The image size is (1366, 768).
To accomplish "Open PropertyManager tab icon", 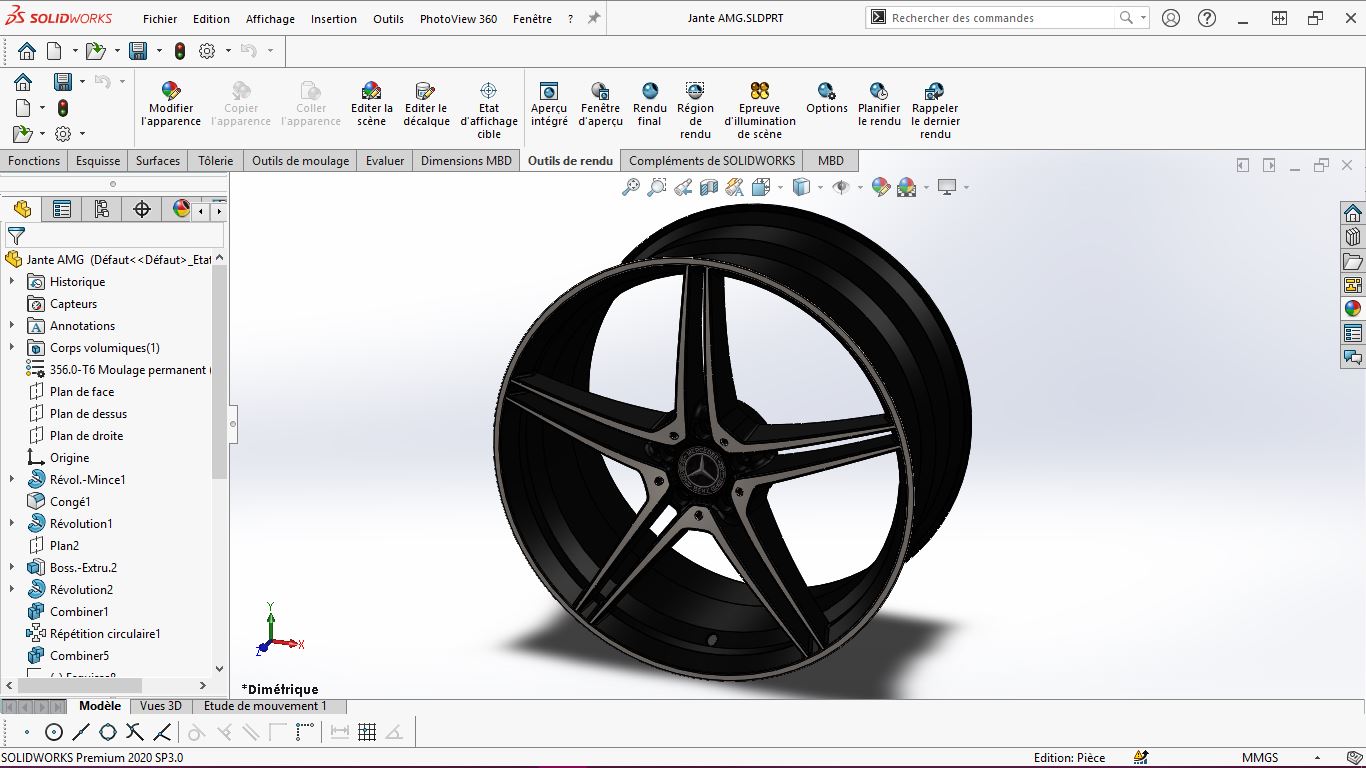I will point(62,209).
